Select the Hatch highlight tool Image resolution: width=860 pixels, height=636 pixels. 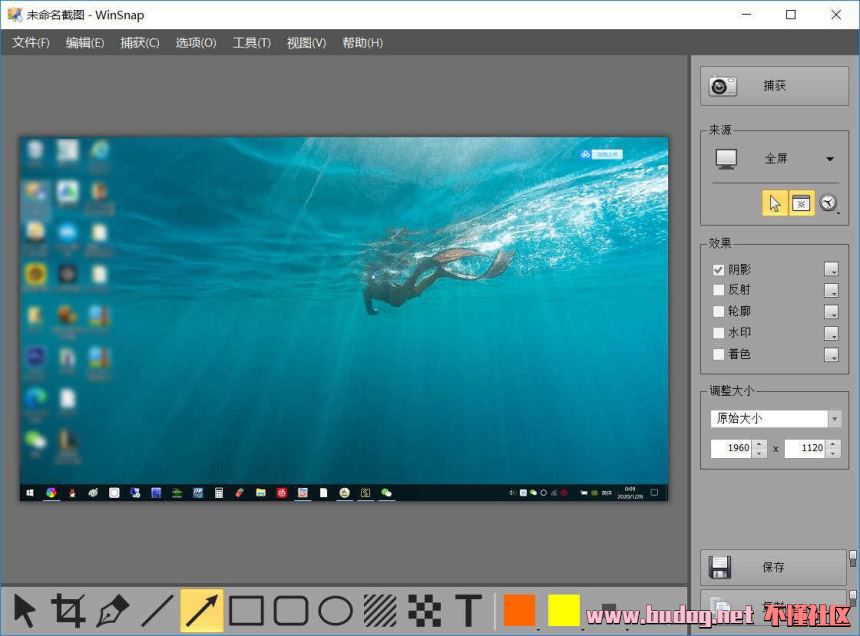pos(380,610)
